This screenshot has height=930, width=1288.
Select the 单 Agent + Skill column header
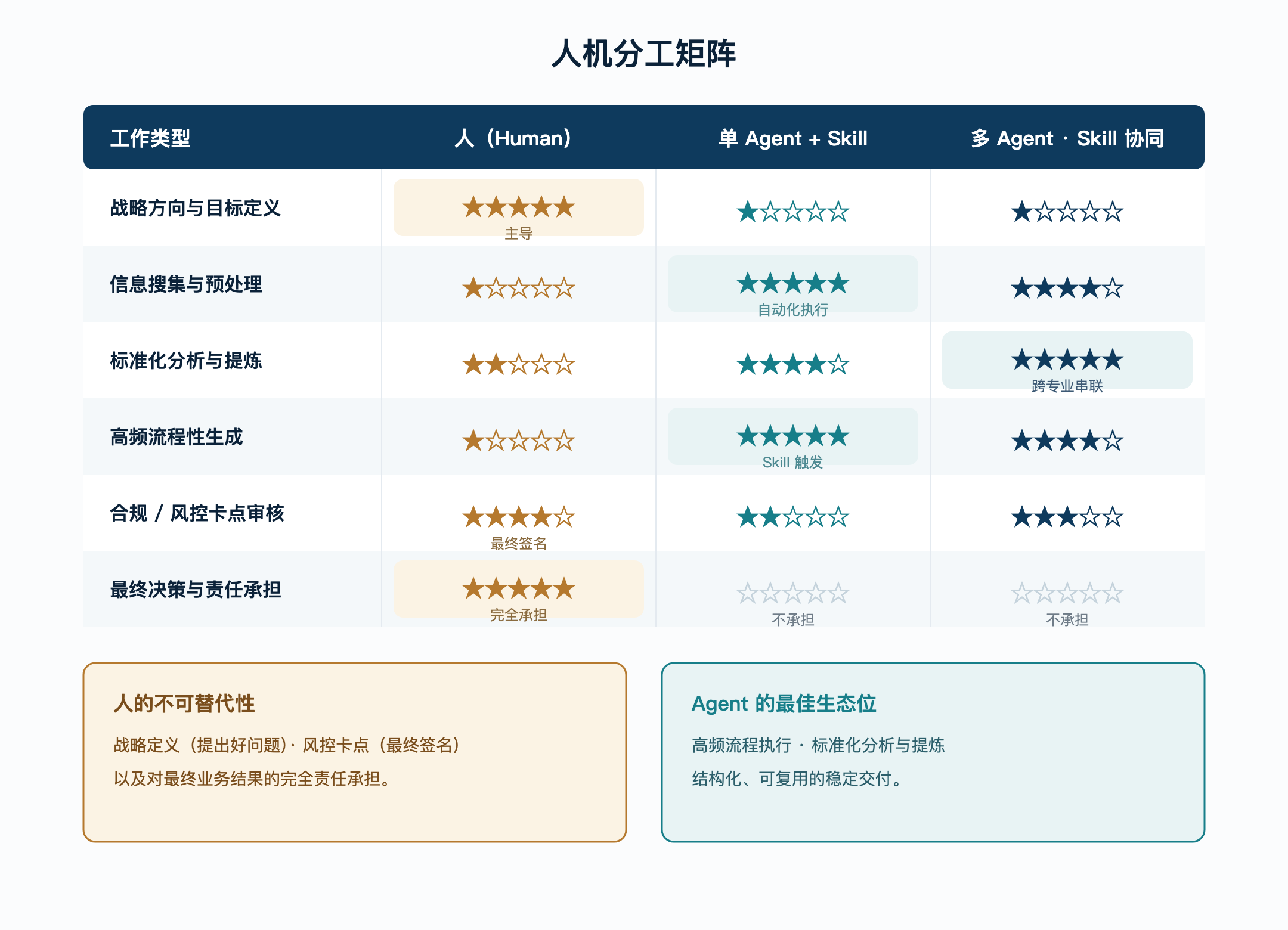[792, 138]
